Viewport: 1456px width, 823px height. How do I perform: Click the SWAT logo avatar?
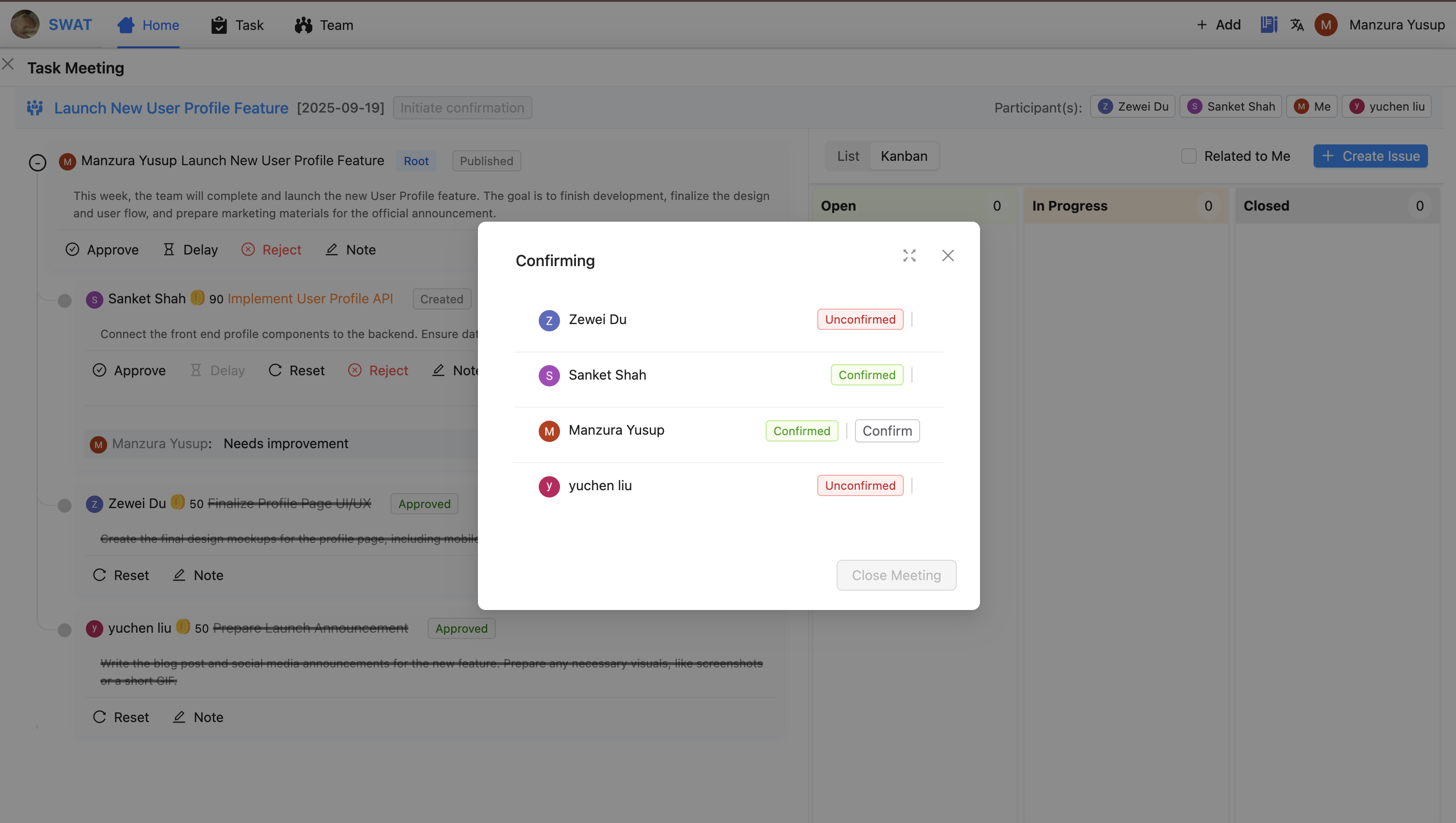point(26,25)
